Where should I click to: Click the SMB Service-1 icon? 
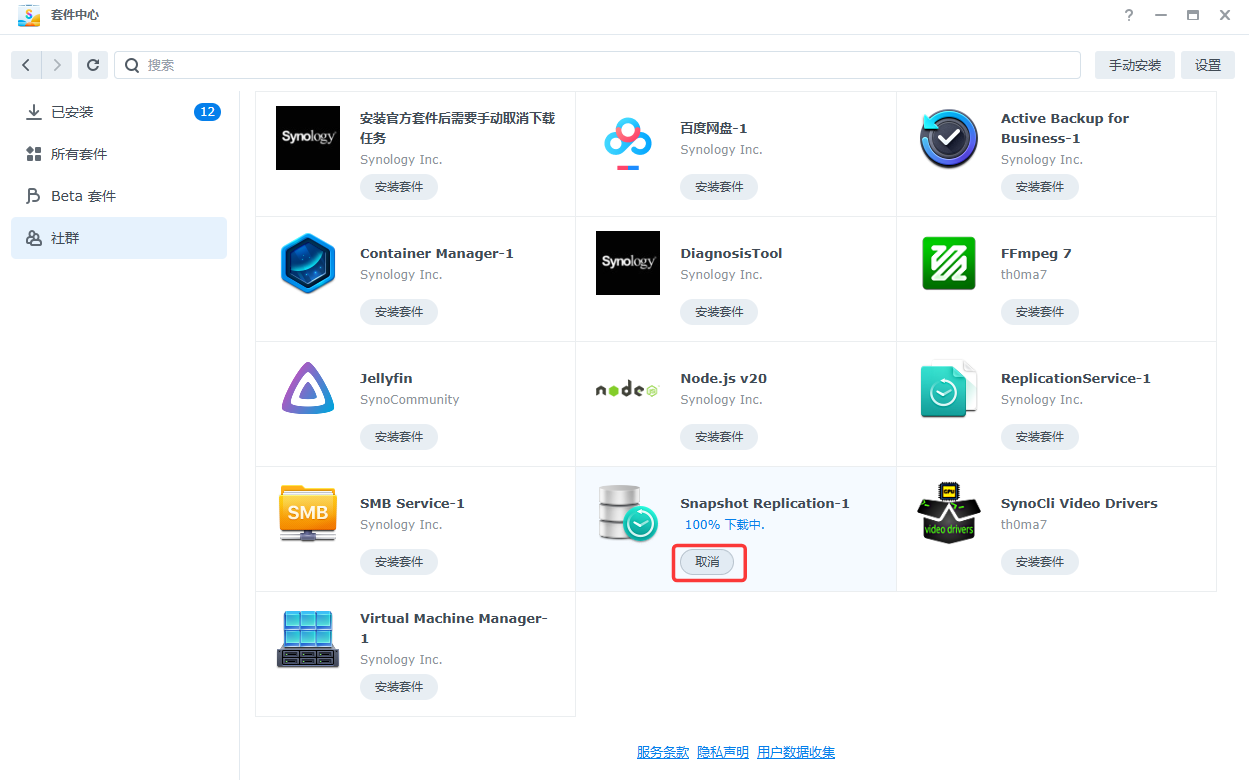click(x=308, y=514)
